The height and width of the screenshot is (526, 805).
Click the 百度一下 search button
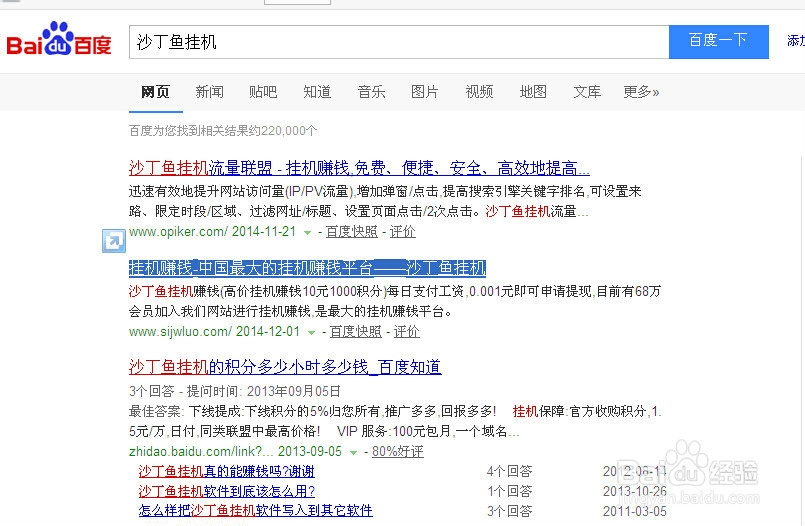pyautogui.click(x=718, y=42)
